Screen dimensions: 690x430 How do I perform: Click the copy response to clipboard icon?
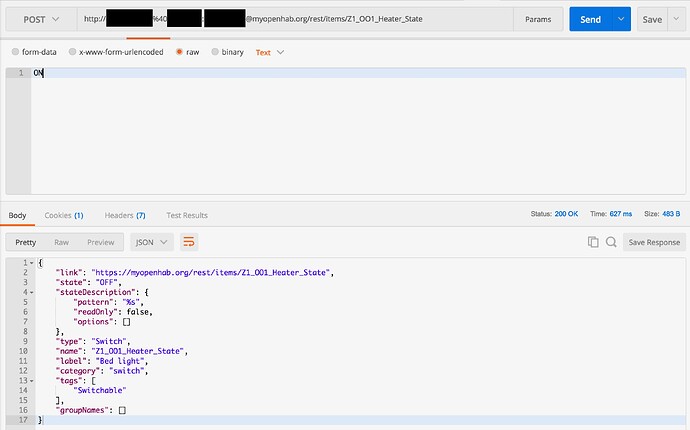point(593,242)
